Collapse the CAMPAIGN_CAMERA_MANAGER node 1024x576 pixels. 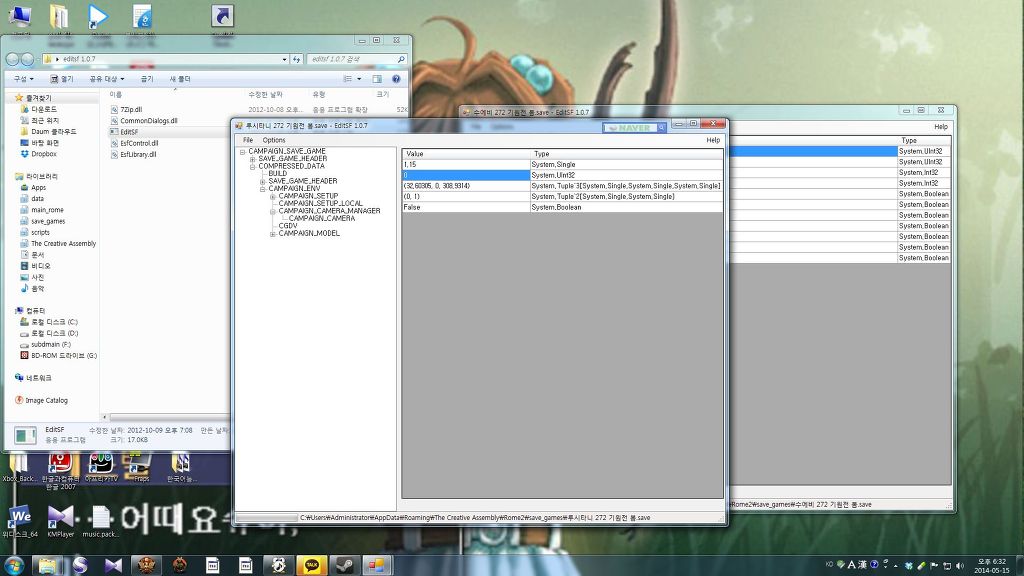point(273,211)
